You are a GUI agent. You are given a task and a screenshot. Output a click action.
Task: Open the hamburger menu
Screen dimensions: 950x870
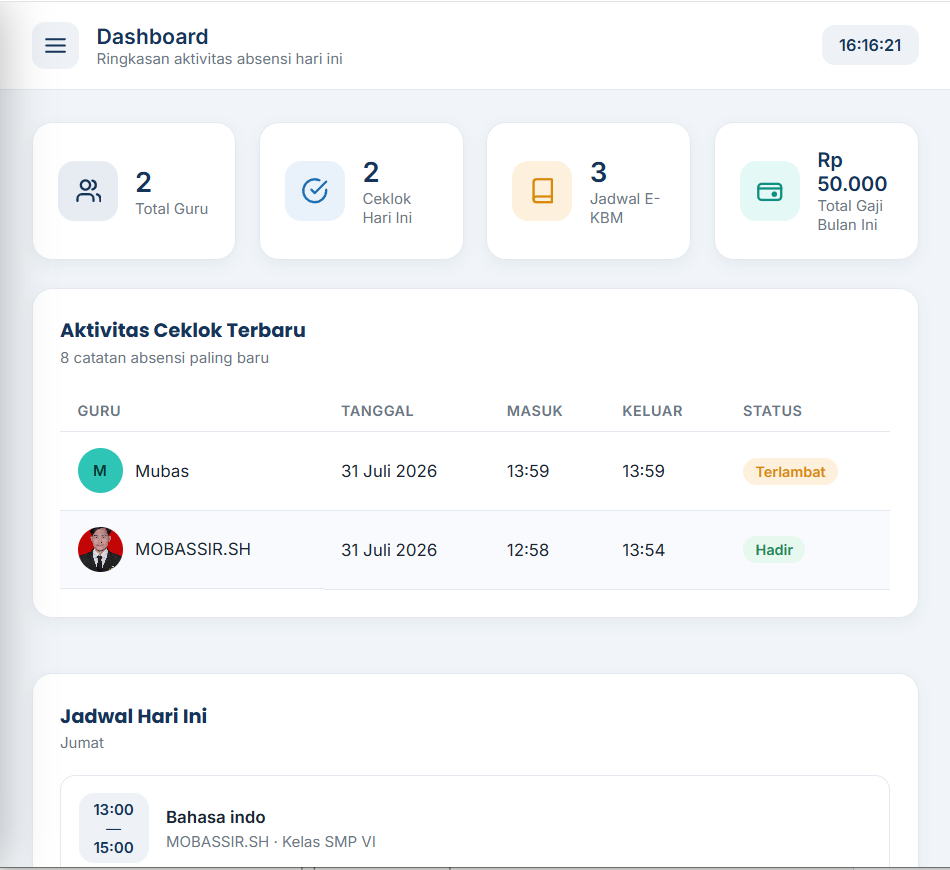55,45
